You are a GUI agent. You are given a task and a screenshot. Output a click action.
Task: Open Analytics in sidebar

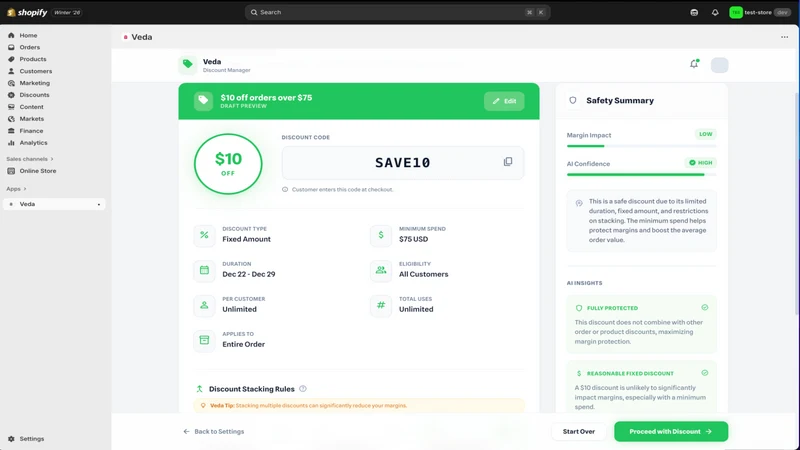(33, 142)
